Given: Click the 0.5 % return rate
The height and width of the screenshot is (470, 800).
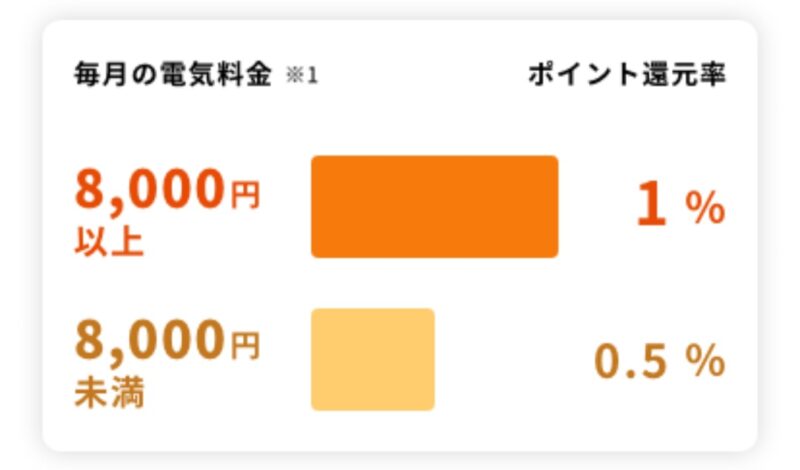Looking at the screenshot, I should 660,361.
